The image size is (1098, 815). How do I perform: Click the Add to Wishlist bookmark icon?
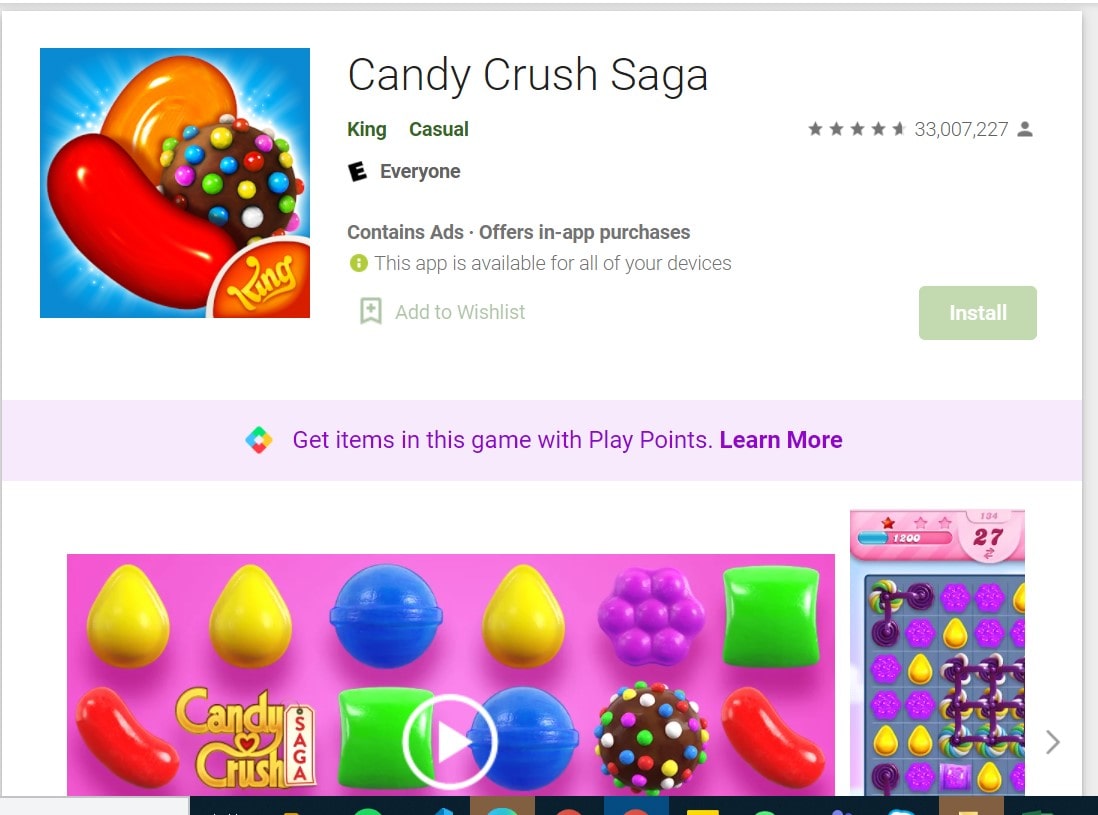pyautogui.click(x=370, y=312)
